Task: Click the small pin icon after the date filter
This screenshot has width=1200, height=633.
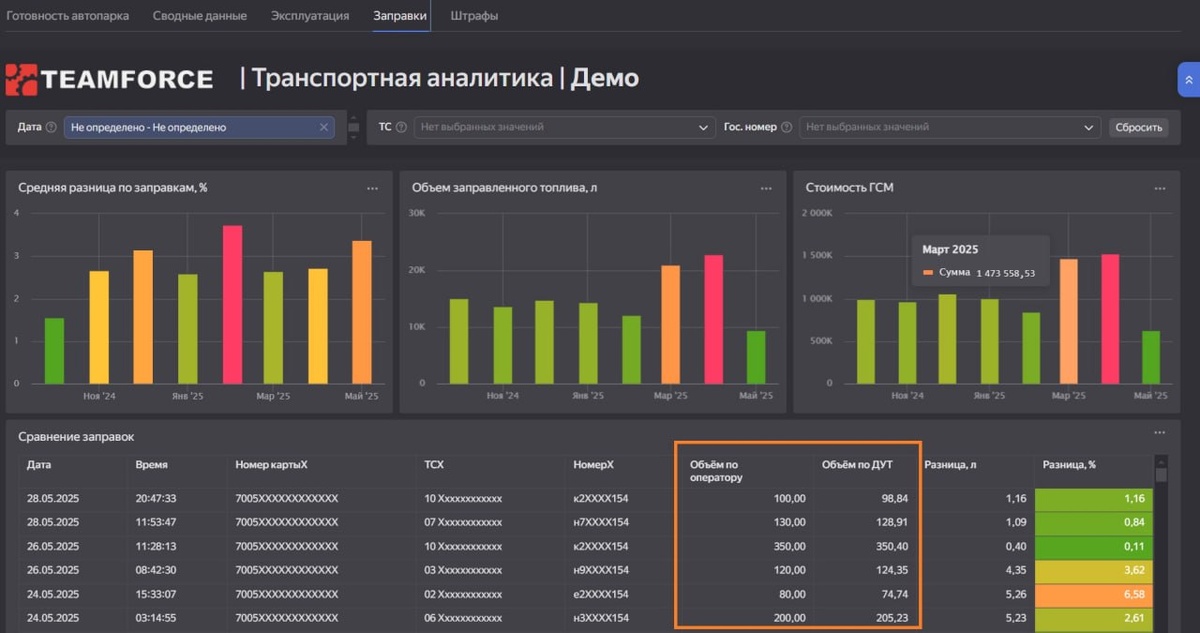Action: tap(352, 127)
